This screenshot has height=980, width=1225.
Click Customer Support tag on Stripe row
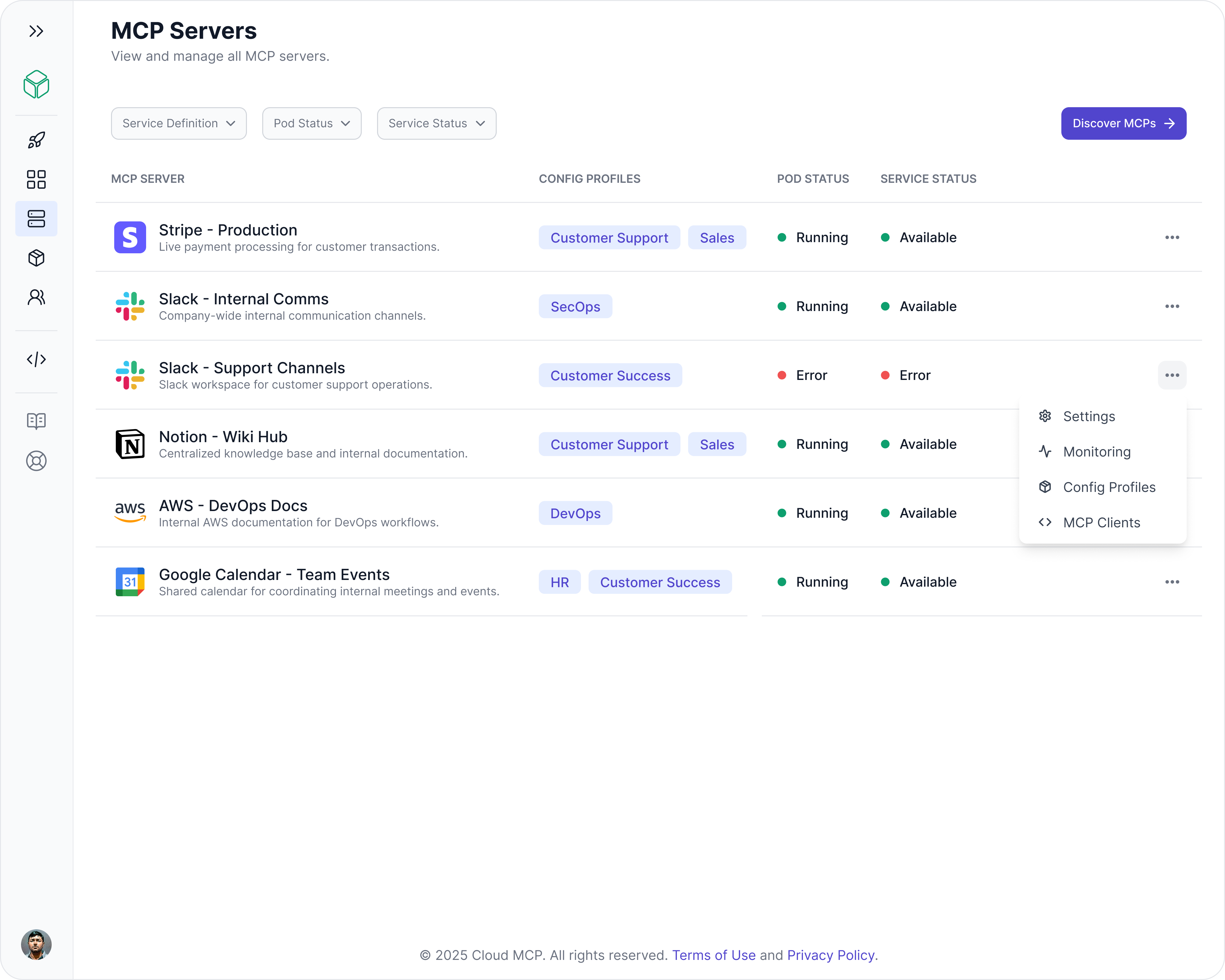(x=609, y=237)
